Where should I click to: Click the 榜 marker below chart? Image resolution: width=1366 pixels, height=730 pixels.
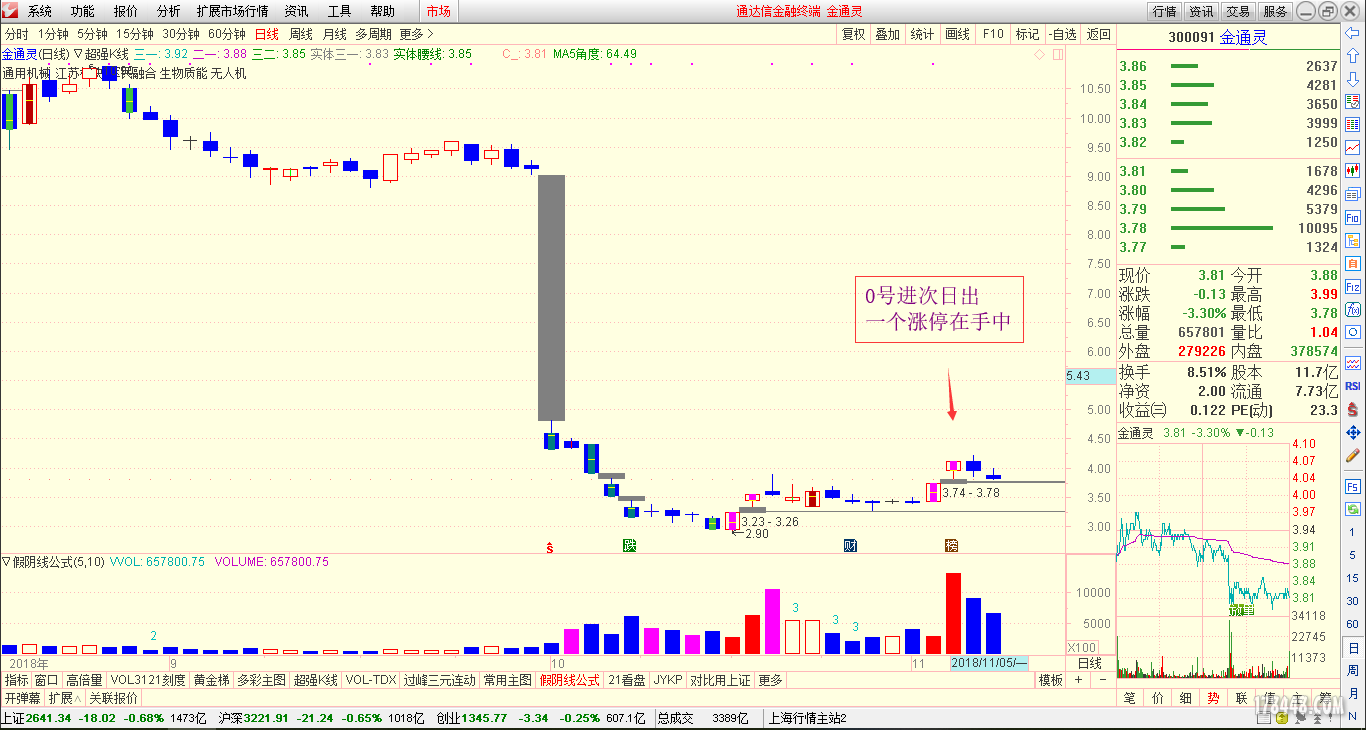(x=951, y=546)
